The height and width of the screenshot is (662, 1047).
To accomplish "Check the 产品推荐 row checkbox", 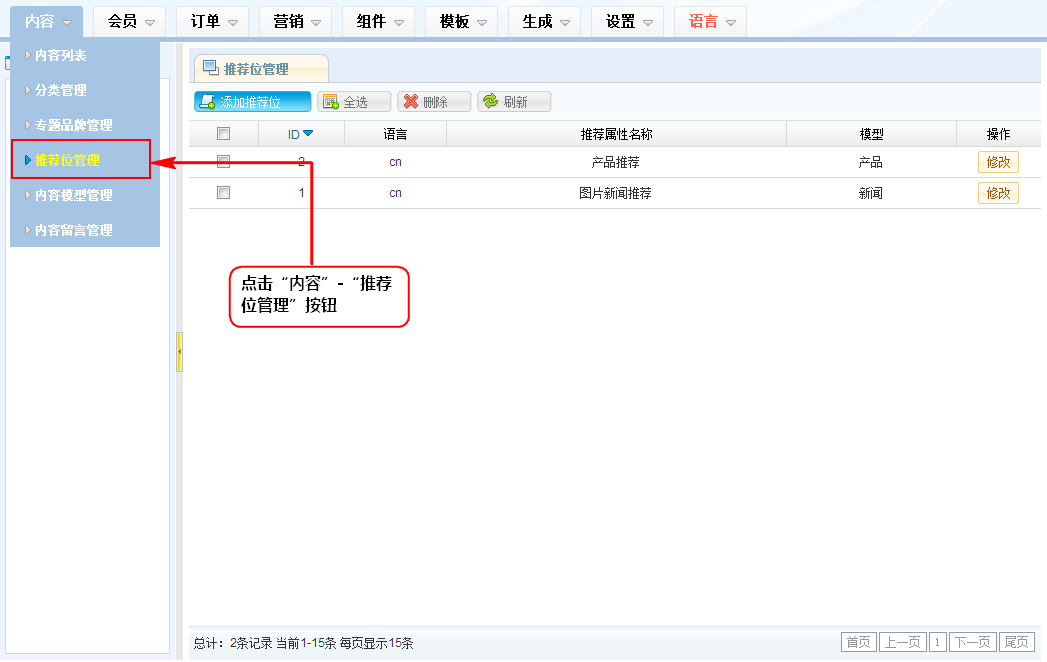I will [x=224, y=162].
